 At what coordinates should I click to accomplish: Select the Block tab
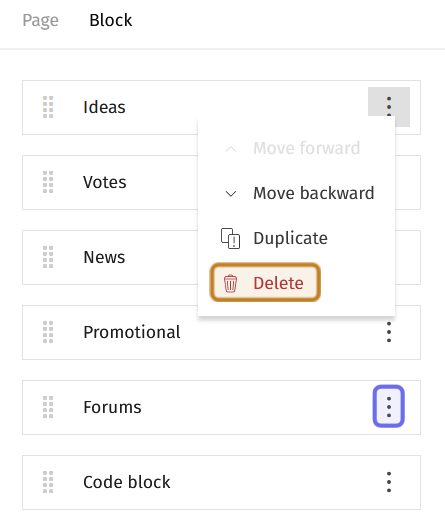point(110,20)
